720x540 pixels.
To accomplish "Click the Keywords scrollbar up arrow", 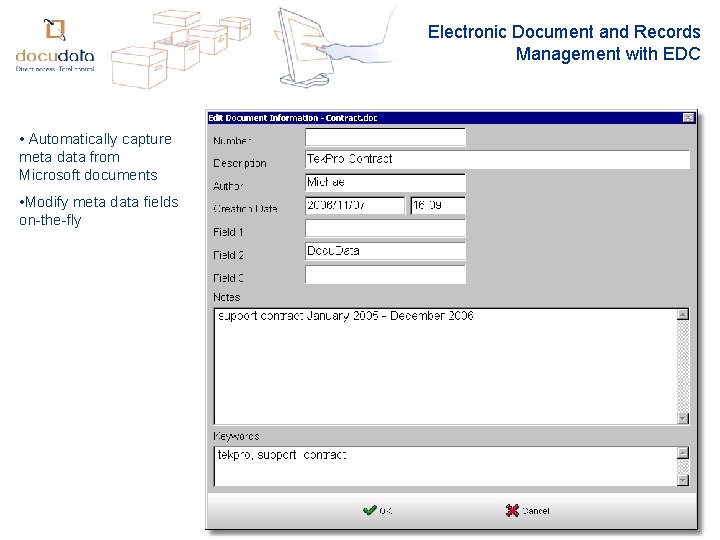I will tap(683, 453).
